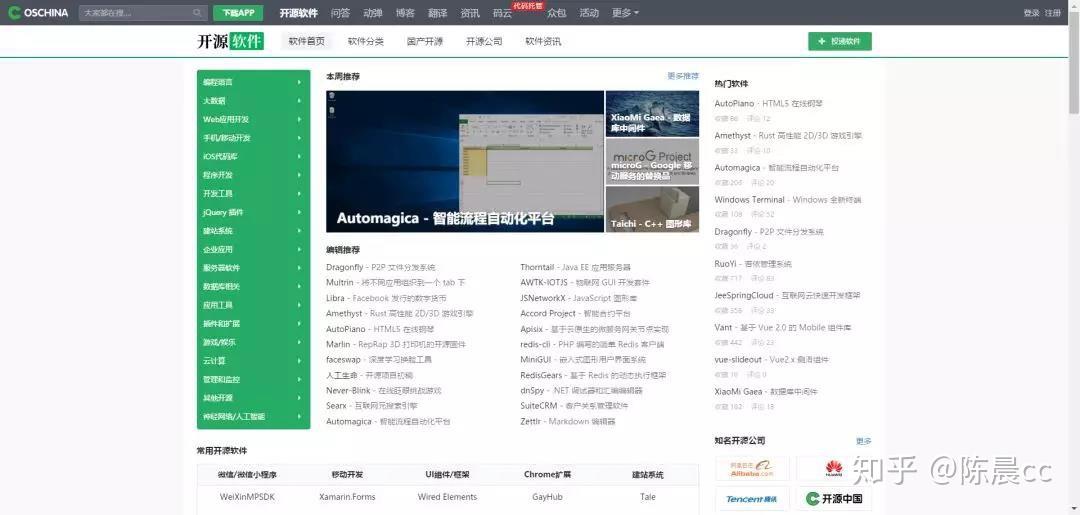
Task: Open Multrin in editor recommendations
Action: [x=396, y=282]
